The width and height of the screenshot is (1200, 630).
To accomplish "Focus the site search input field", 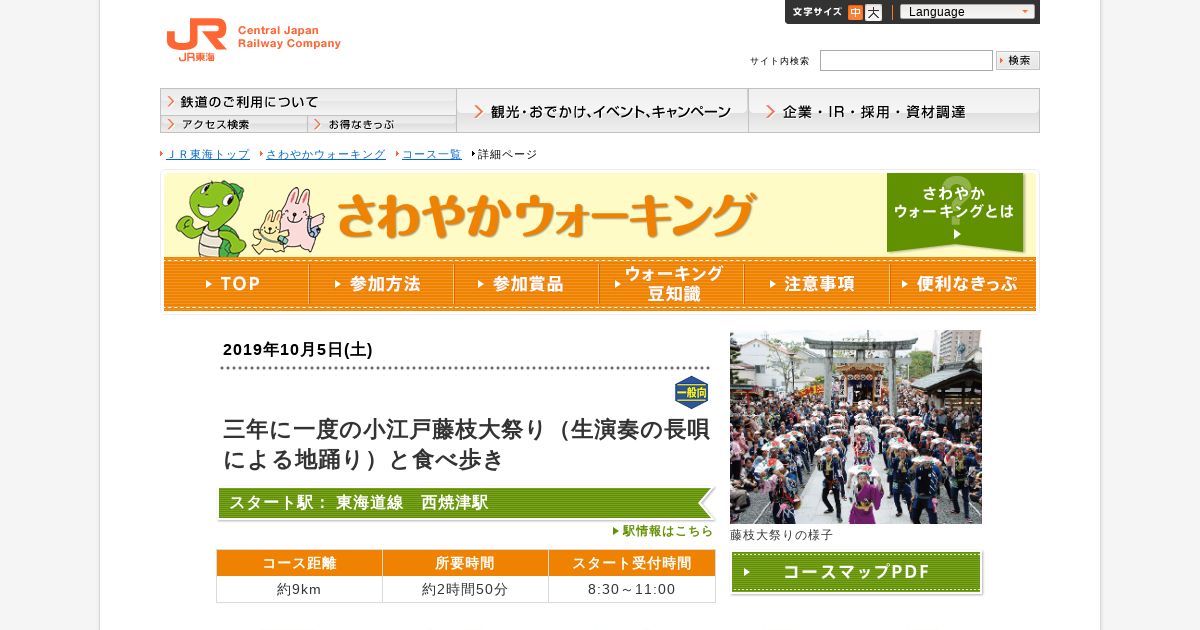I will [906, 61].
